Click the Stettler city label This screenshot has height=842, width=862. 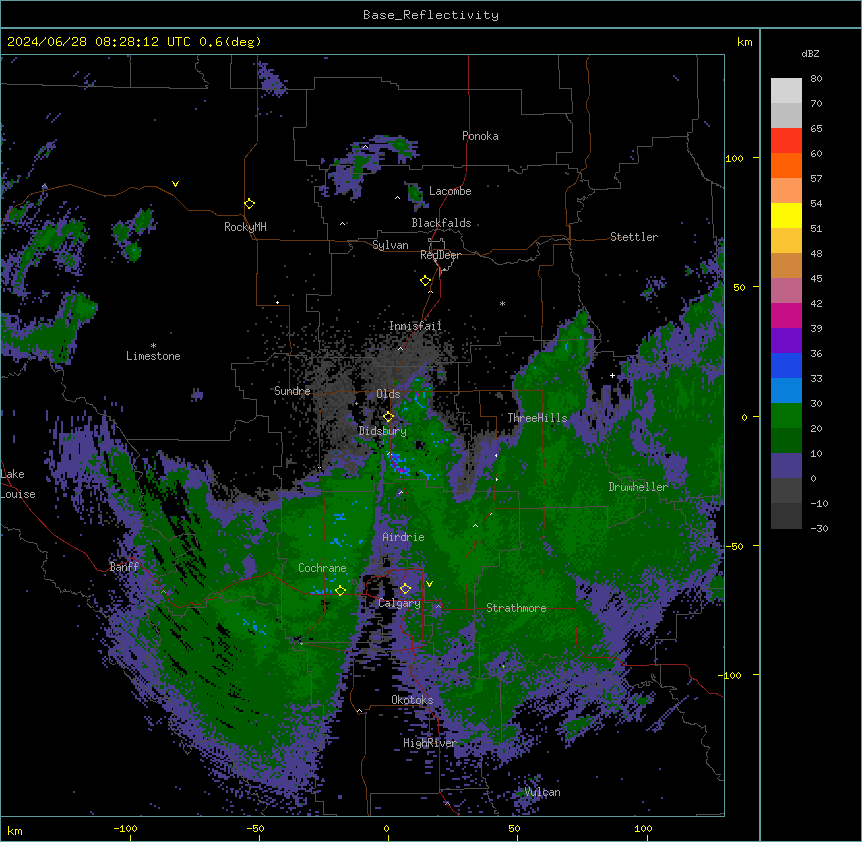tap(634, 237)
